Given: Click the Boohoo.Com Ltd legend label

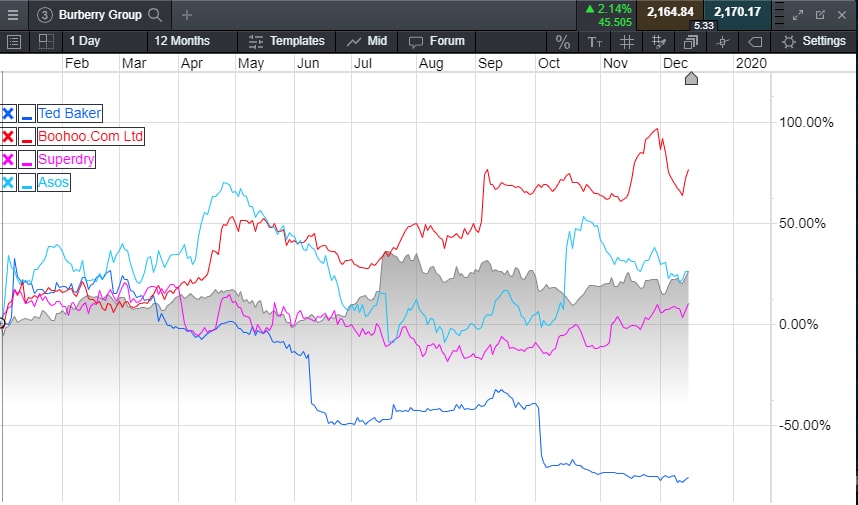Looking at the screenshot, I should click(90, 136).
